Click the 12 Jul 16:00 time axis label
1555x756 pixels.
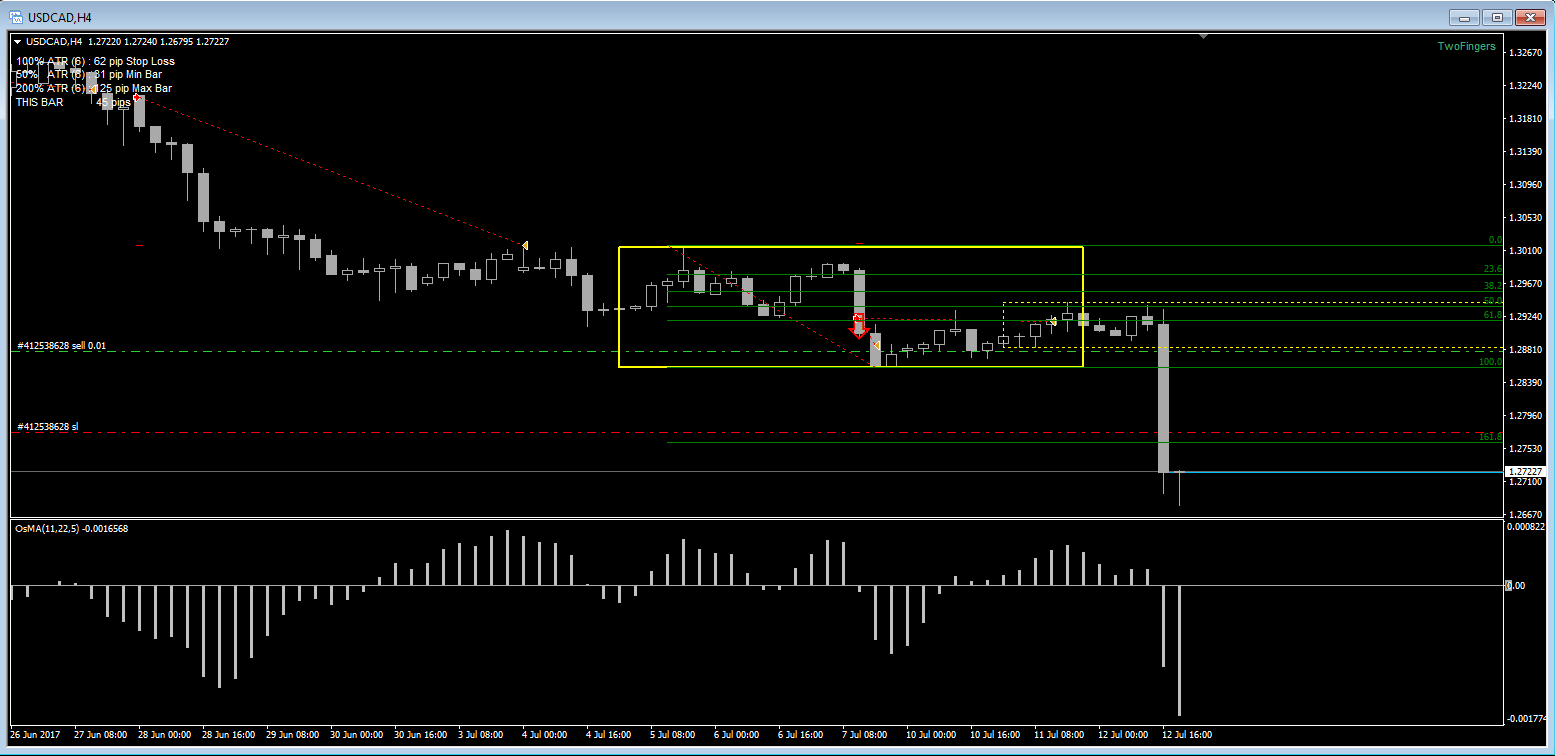pyautogui.click(x=1187, y=735)
